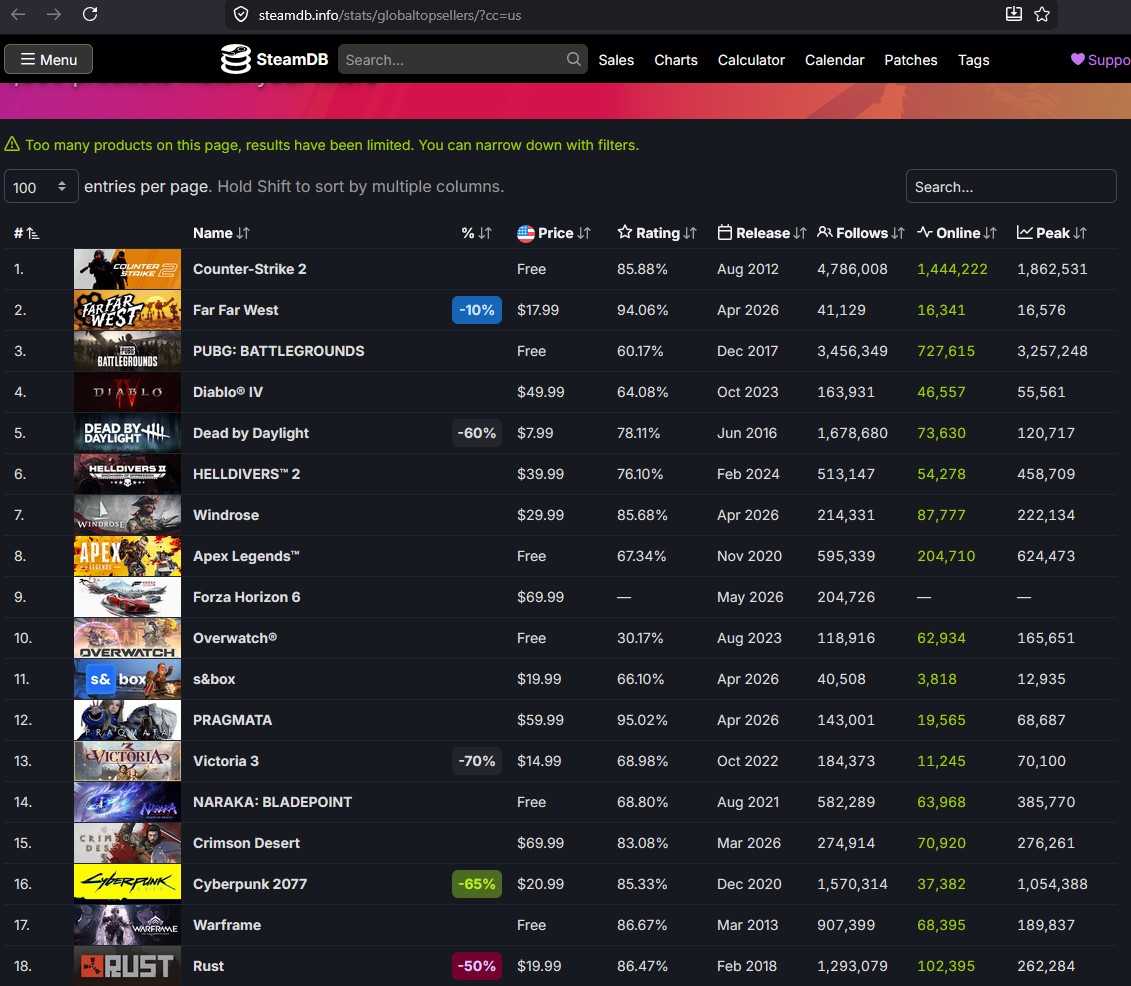Click the 595,339 follows for Apex Legends
The image size is (1131, 986).
(x=845, y=556)
